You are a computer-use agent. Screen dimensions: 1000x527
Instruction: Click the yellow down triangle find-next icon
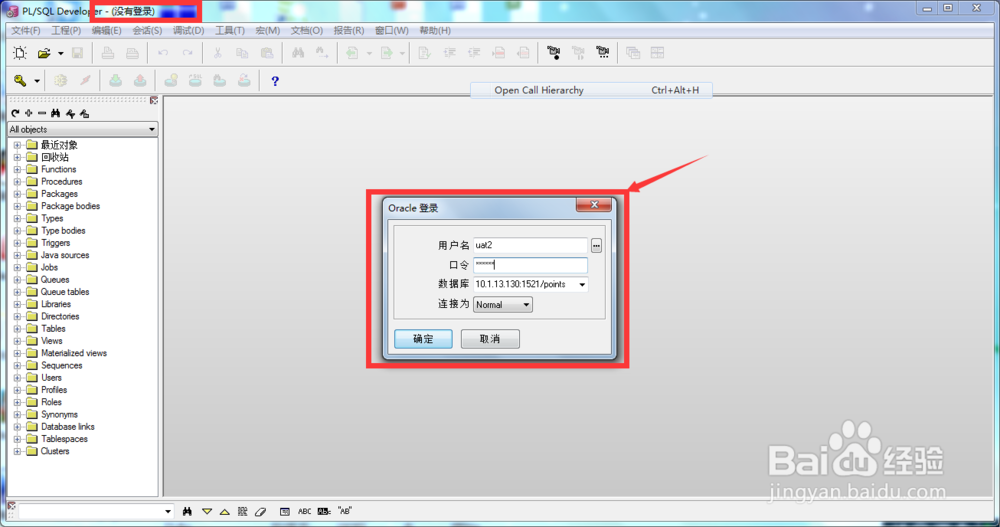[x=207, y=512]
